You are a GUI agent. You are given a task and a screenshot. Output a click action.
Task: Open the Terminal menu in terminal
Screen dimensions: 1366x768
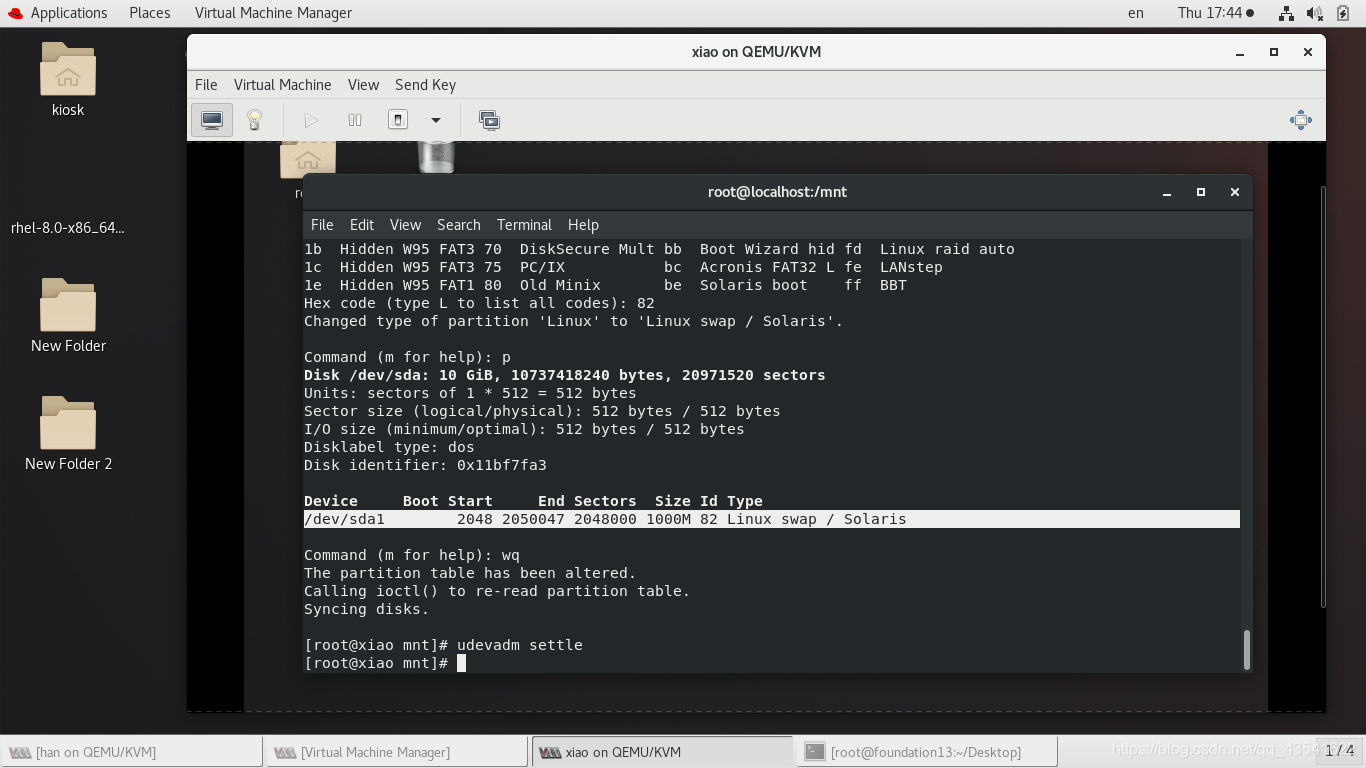pyautogui.click(x=524, y=225)
